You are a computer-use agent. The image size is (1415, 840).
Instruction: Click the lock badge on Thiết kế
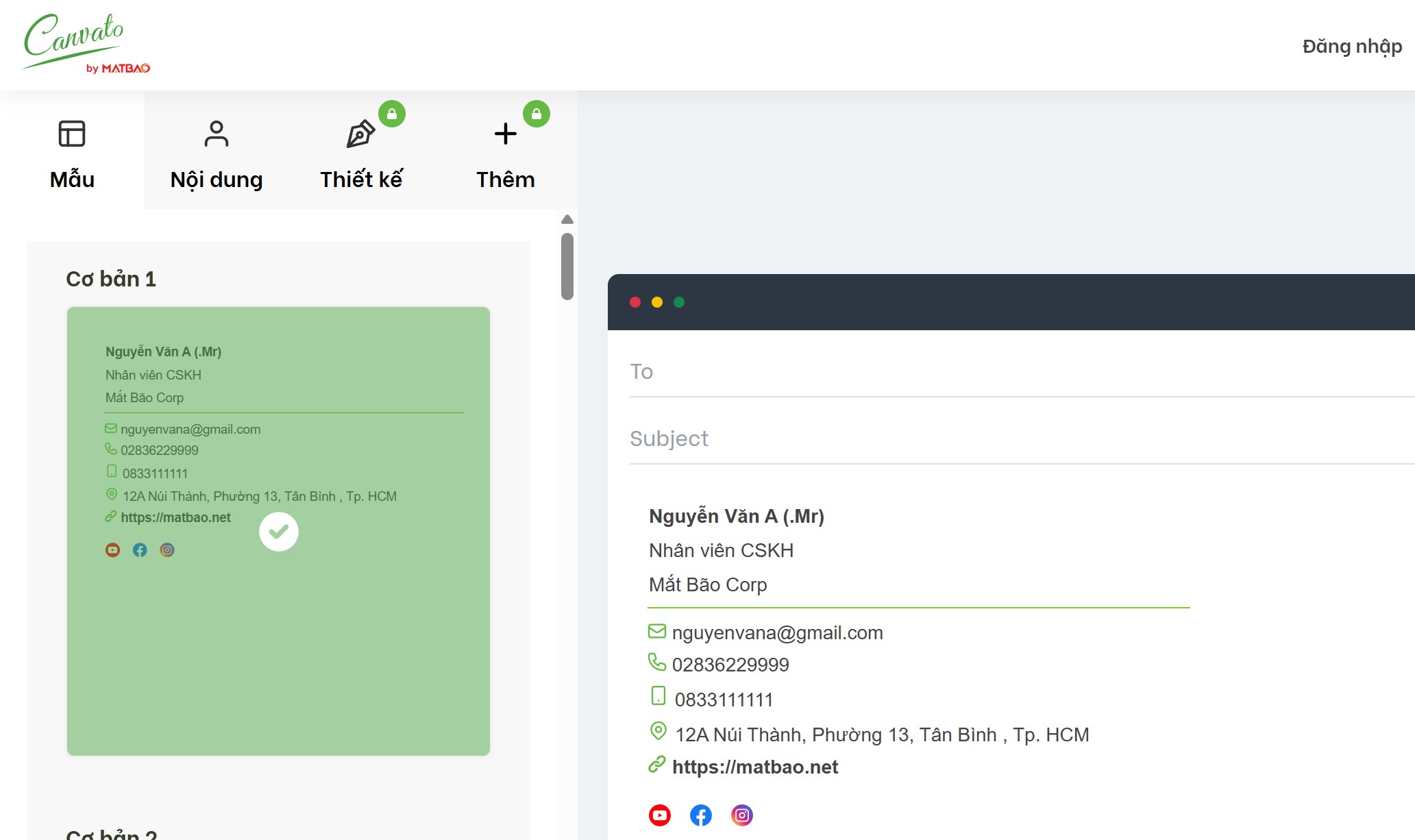pos(392,114)
